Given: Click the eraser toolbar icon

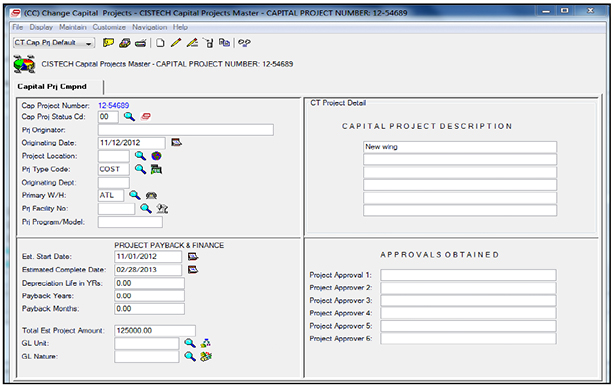Looking at the screenshot, I should pyautogui.click(x=125, y=43).
